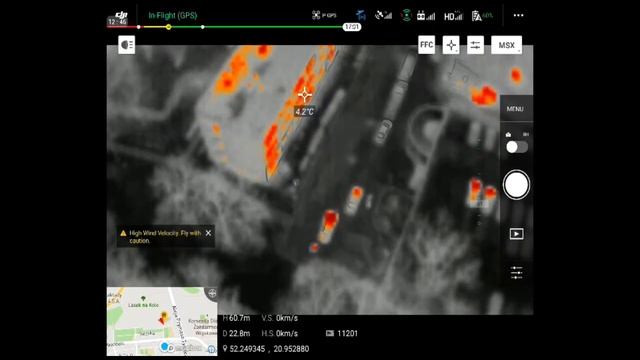Expand the mini map thumbnail
The image size is (640, 360).
(162, 321)
